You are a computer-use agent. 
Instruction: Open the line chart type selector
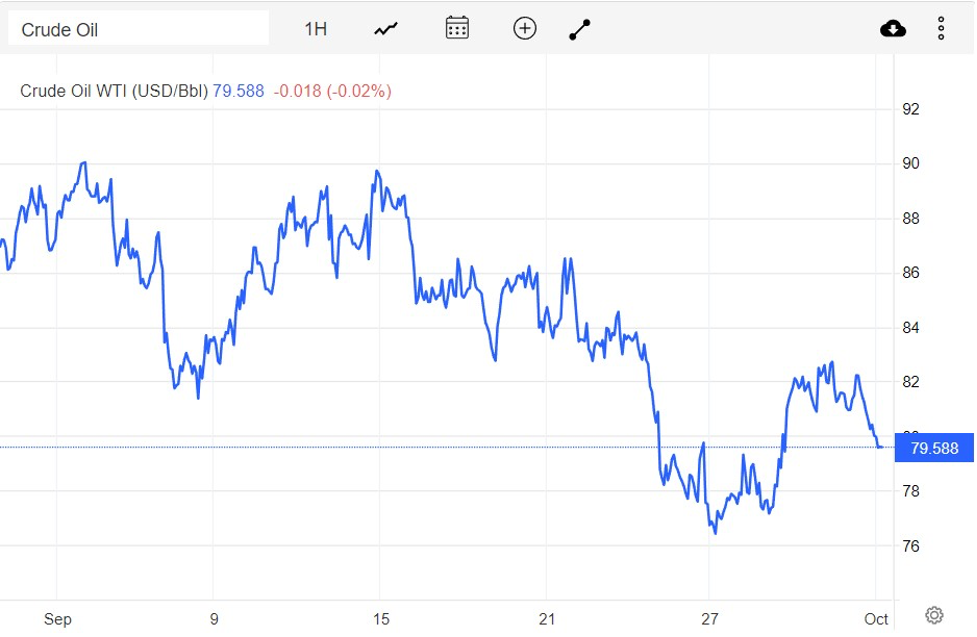[386, 29]
